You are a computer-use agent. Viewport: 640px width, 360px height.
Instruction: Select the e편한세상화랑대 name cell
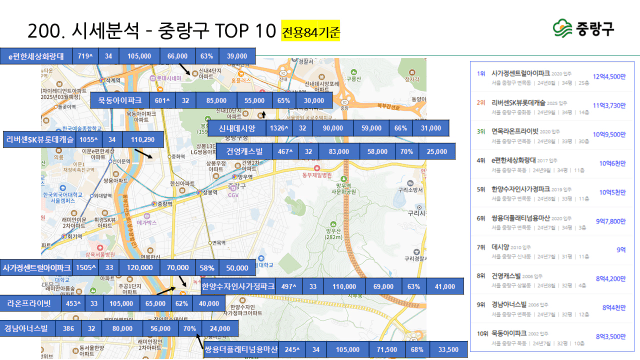[x=36, y=56]
